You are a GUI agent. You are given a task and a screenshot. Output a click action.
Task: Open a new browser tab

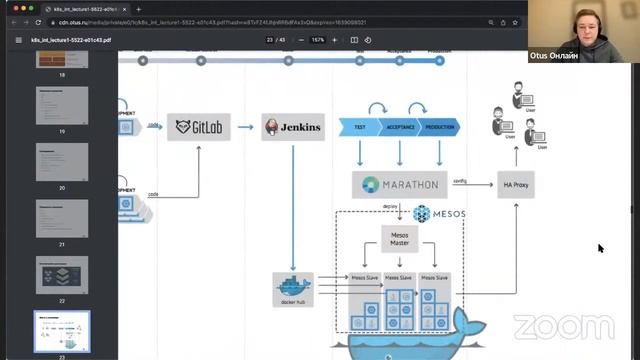(x=139, y=9)
